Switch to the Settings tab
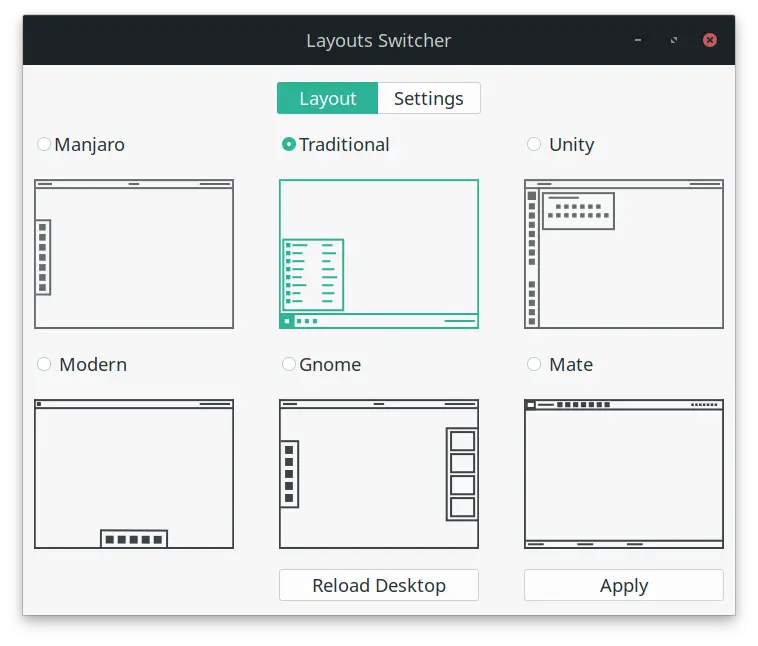 pos(429,98)
